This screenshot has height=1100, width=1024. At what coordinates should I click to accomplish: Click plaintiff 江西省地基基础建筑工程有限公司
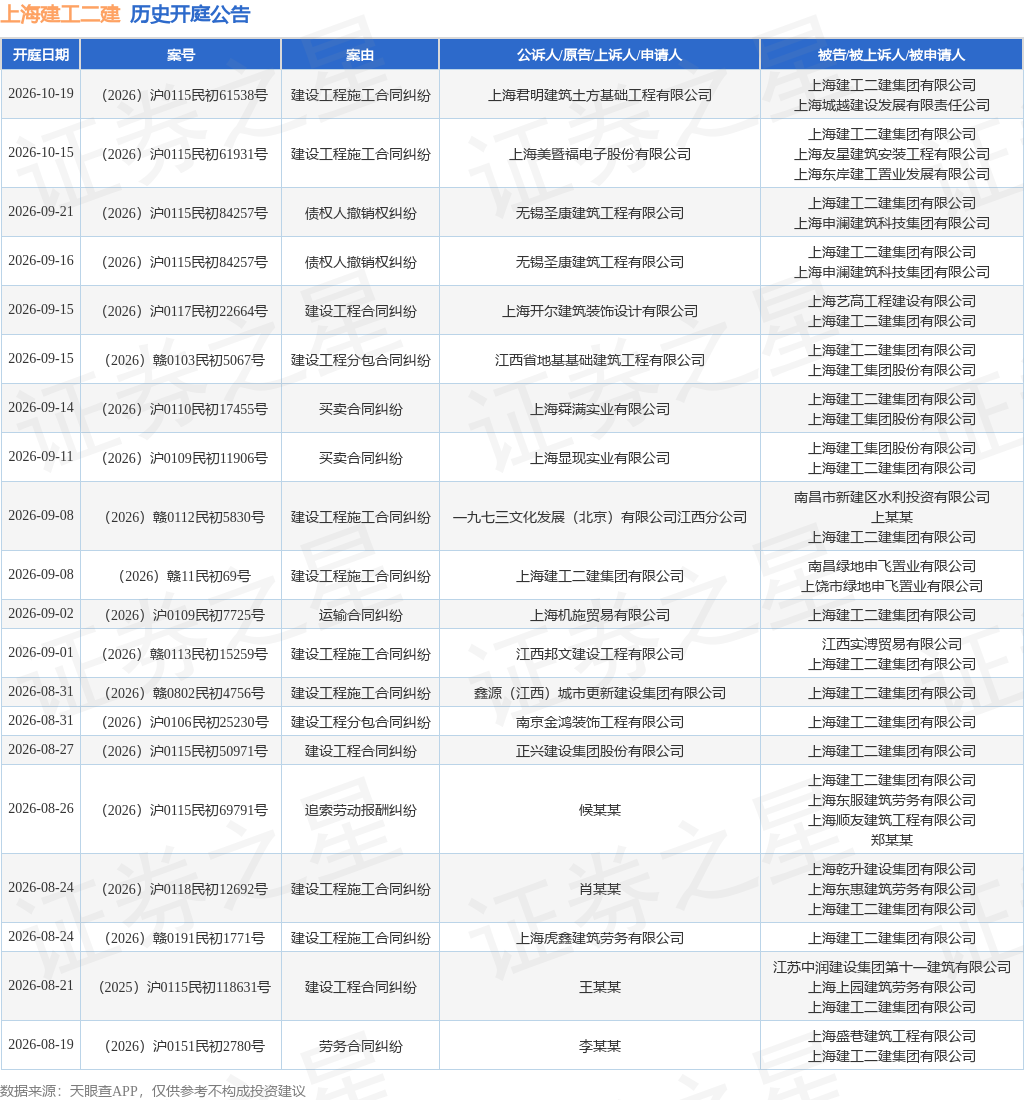600,360
